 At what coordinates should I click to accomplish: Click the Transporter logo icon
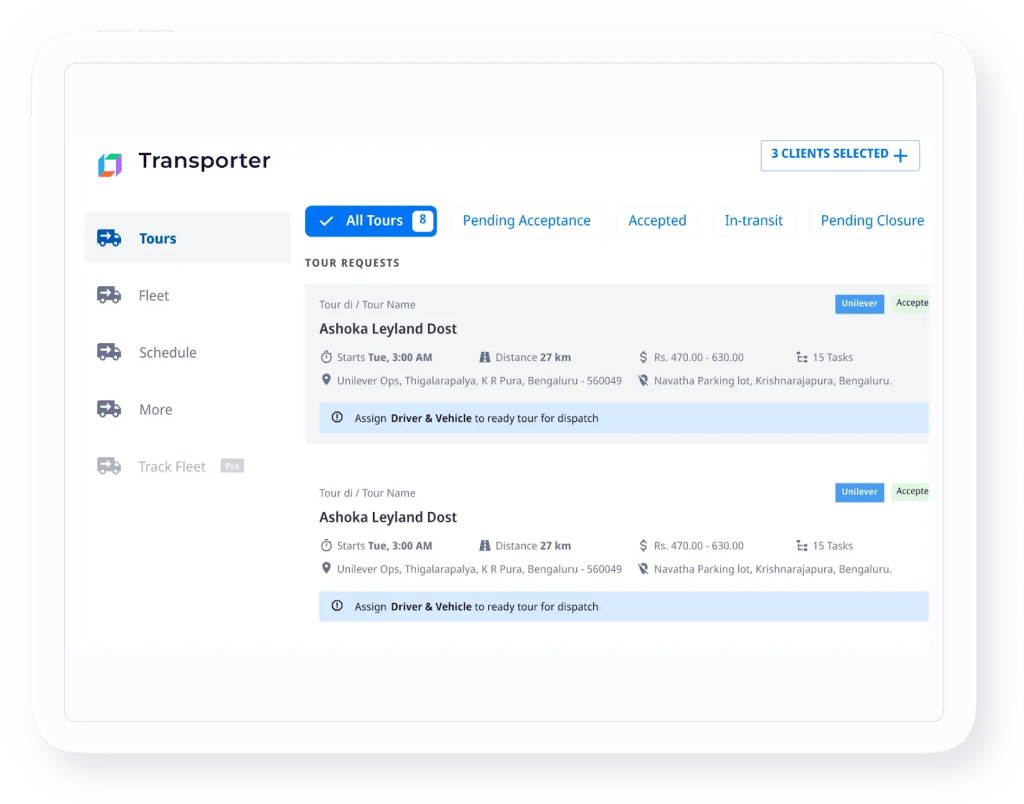[110, 165]
